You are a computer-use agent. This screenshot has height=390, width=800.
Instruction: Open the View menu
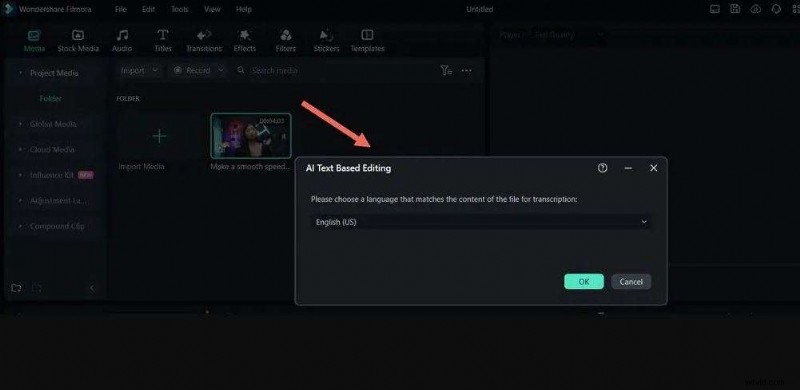(x=212, y=9)
